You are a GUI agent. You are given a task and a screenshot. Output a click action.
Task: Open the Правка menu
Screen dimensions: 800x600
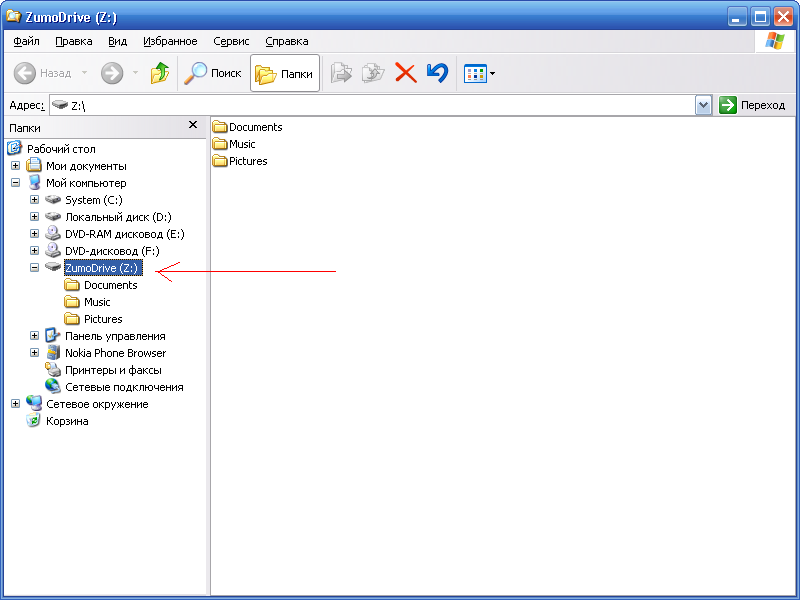[x=73, y=41]
